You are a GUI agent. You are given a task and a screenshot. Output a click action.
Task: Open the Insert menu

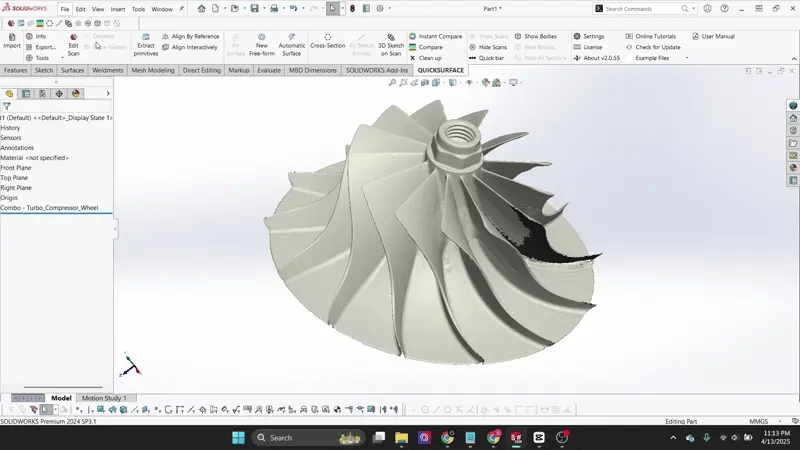(118, 9)
